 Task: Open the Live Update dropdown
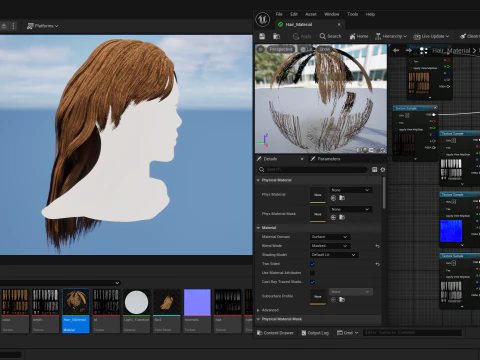431,36
